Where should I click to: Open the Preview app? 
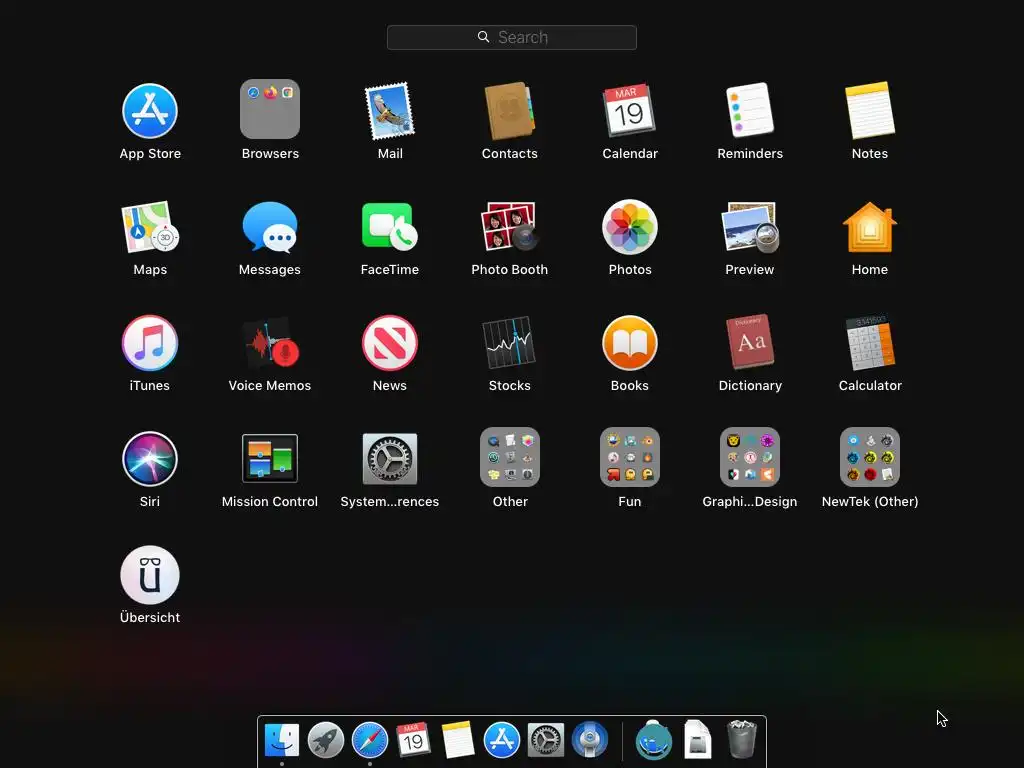[x=750, y=227]
